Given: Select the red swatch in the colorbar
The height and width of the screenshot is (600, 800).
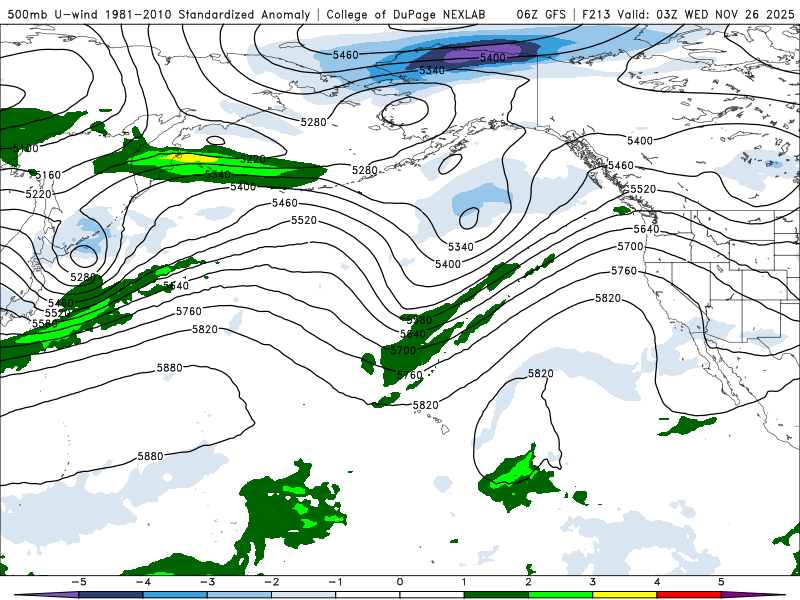Looking at the screenshot, I should pyautogui.click(x=688, y=595).
